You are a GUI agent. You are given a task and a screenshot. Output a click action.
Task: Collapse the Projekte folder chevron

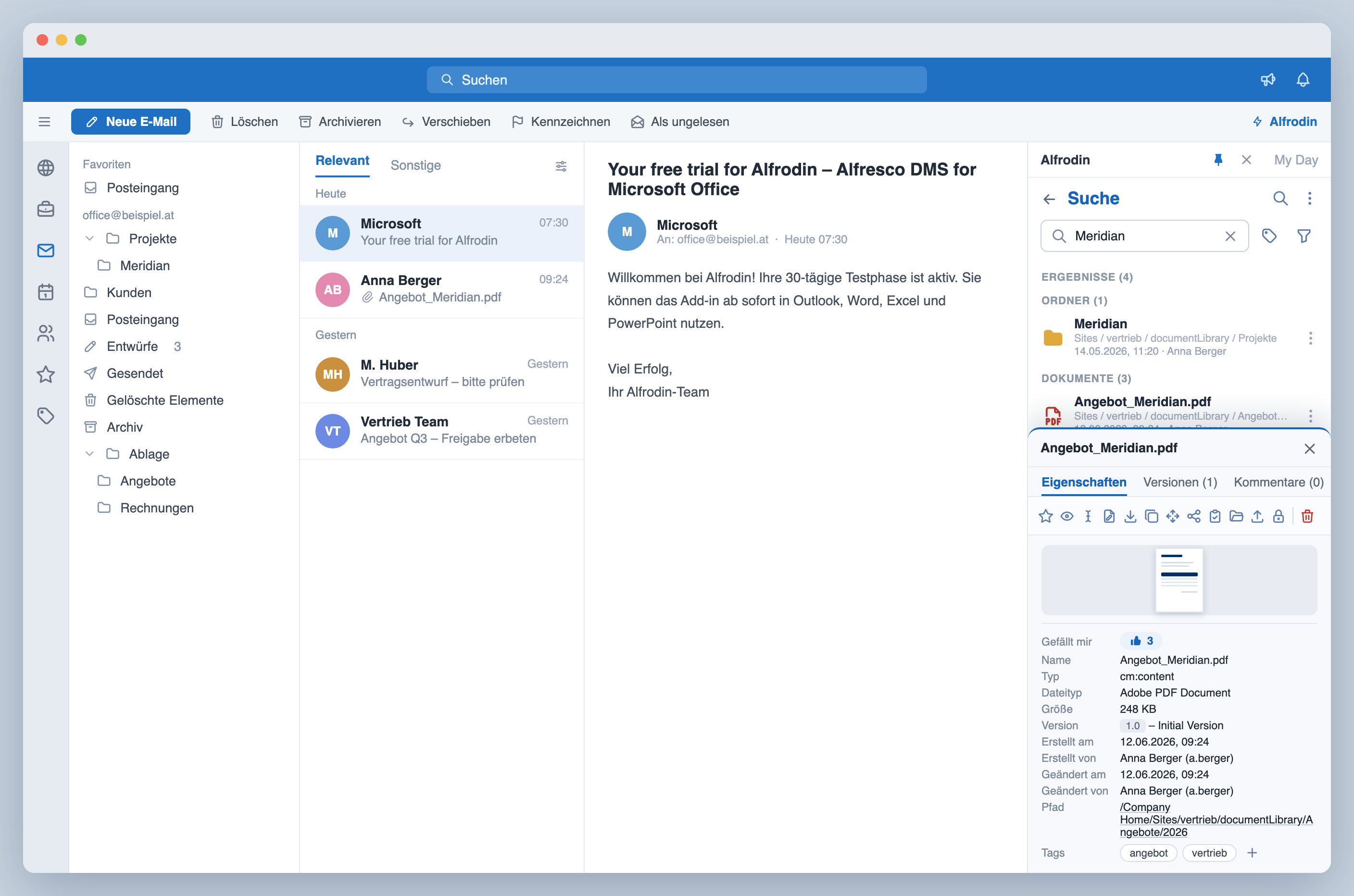pyautogui.click(x=90, y=238)
